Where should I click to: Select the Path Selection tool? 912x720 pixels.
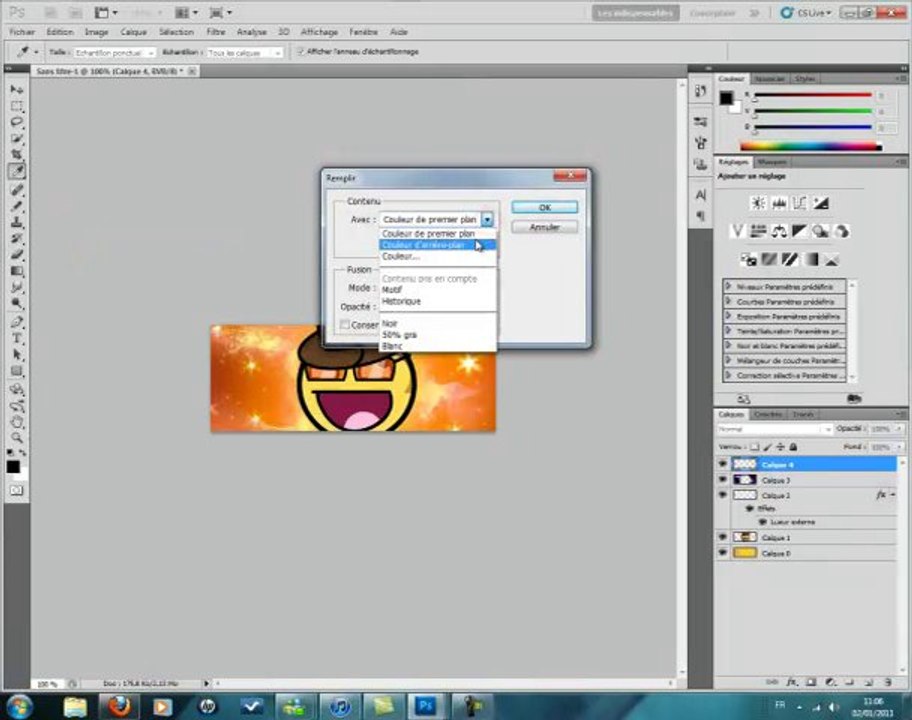click(x=17, y=354)
